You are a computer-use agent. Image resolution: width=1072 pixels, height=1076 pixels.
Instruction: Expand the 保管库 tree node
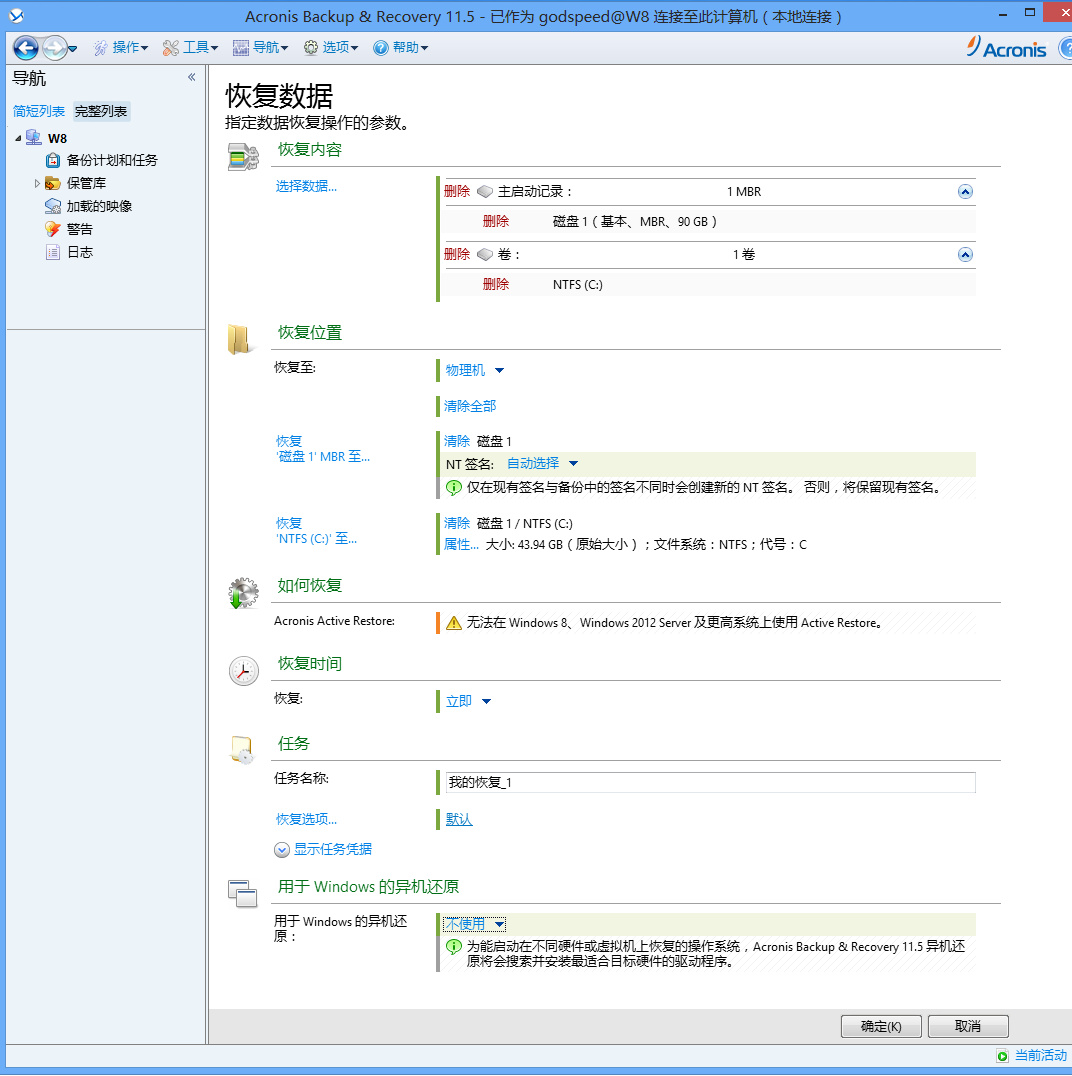pyautogui.click(x=37, y=183)
